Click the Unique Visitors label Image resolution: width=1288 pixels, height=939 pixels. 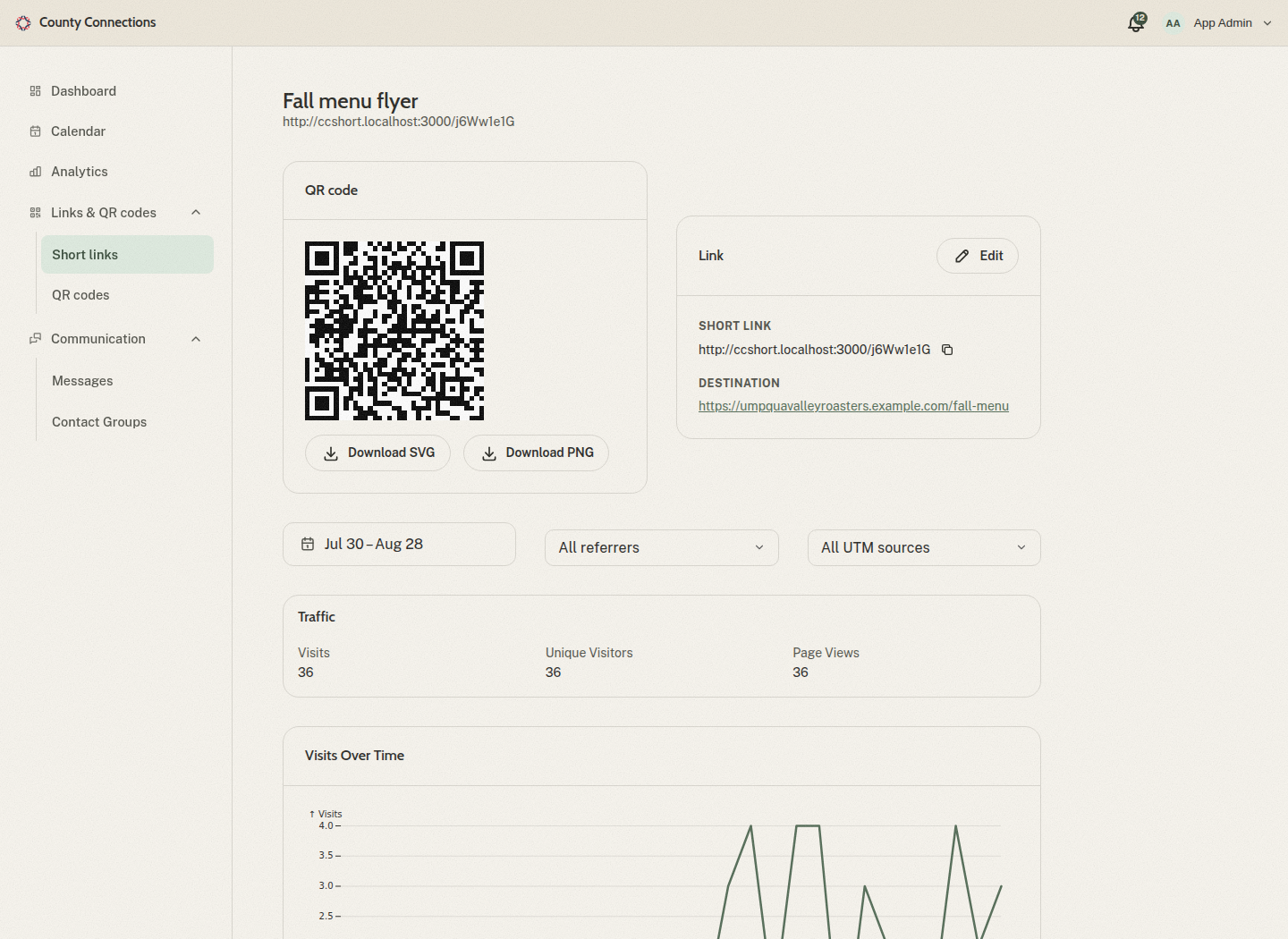coord(589,653)
